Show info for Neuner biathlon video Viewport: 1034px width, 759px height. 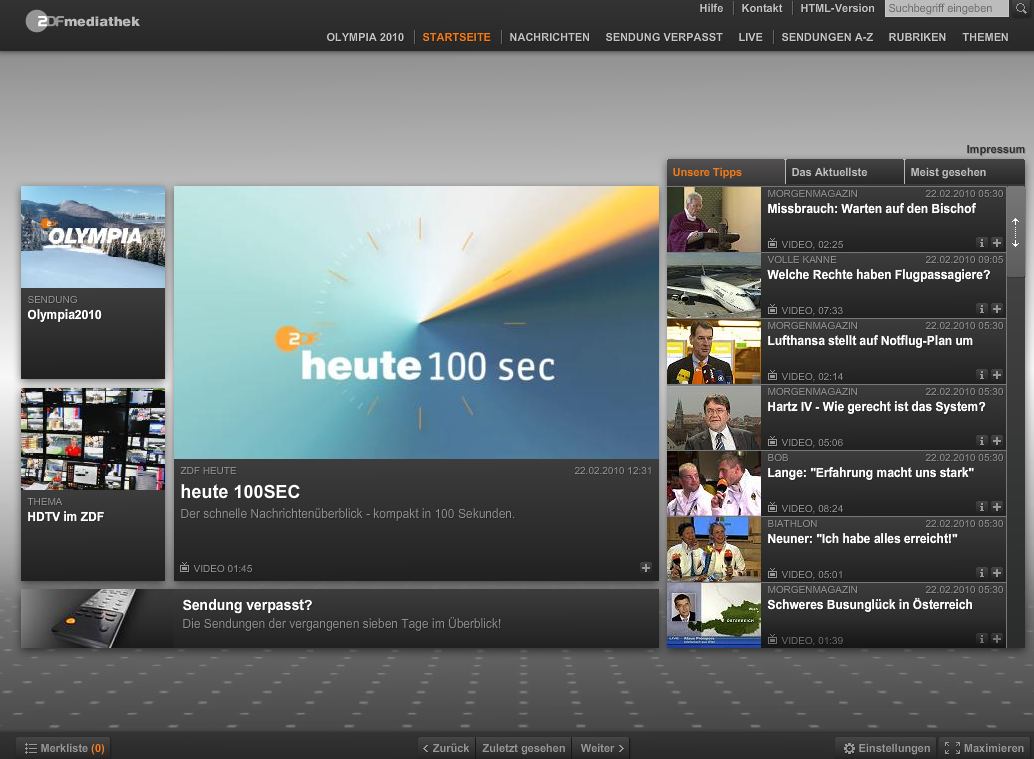tap(982, 573)
